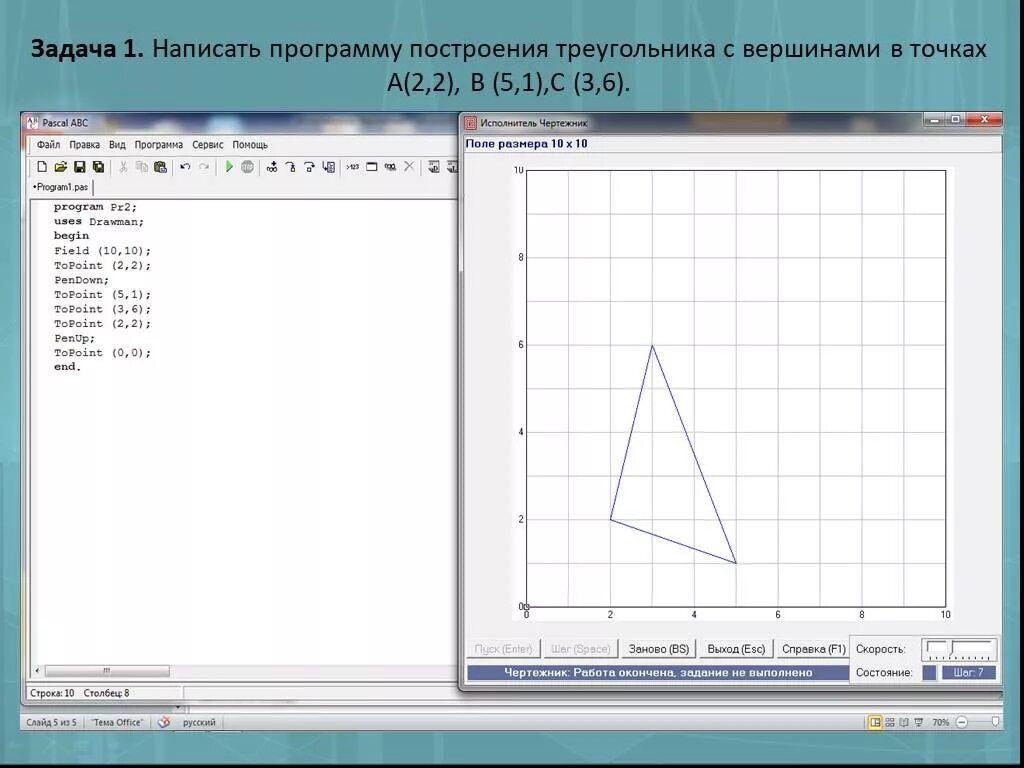Click the gray X icon in toolbar

409,167
